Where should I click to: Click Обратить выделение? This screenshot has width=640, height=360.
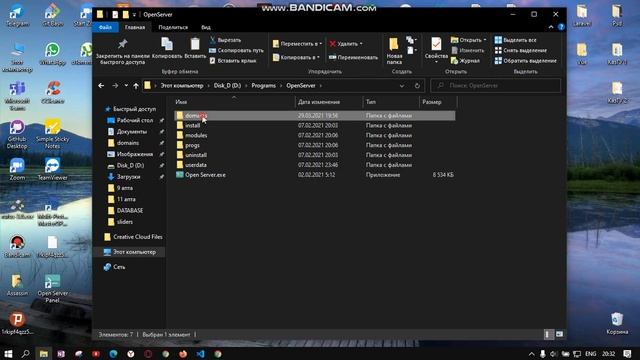(526, 60)
